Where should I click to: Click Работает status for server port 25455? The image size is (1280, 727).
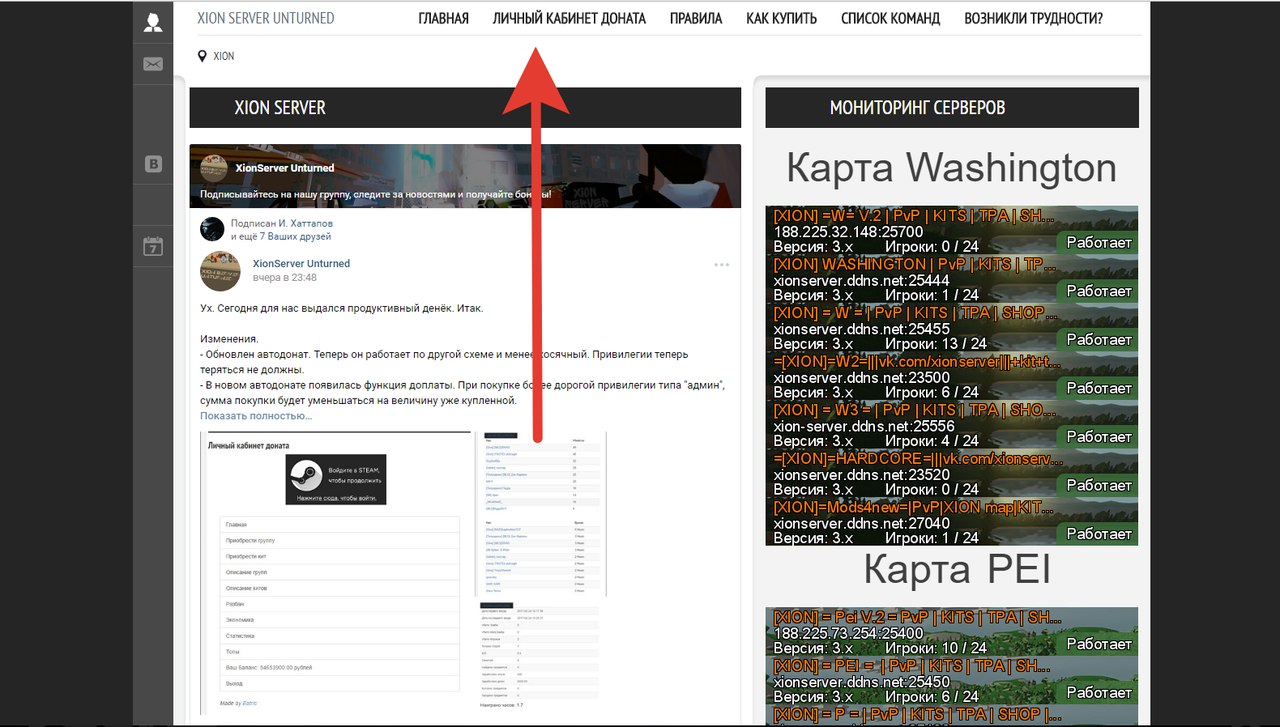[x=1098, y=340]
